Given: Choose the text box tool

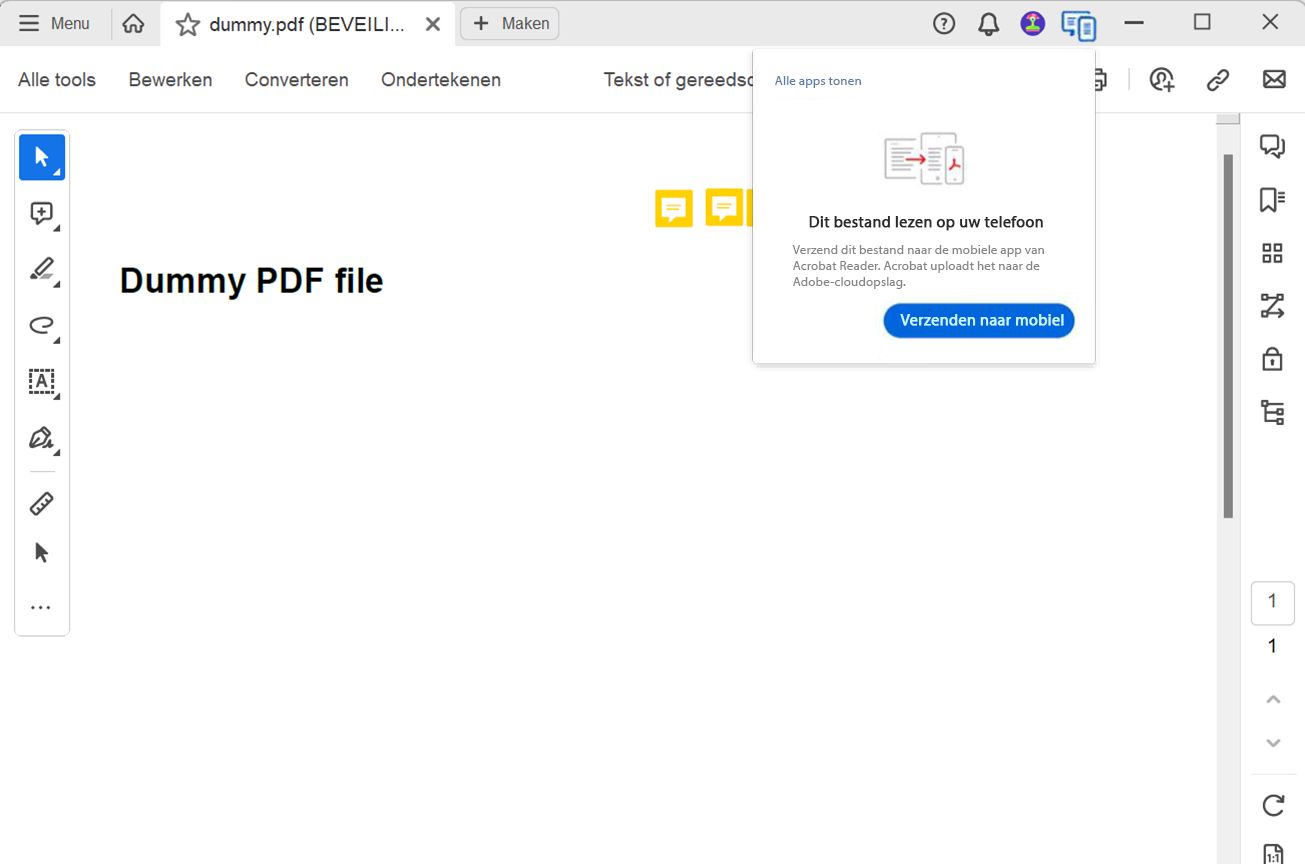Looking at the screenshot, I should click(x=42, y=381).
